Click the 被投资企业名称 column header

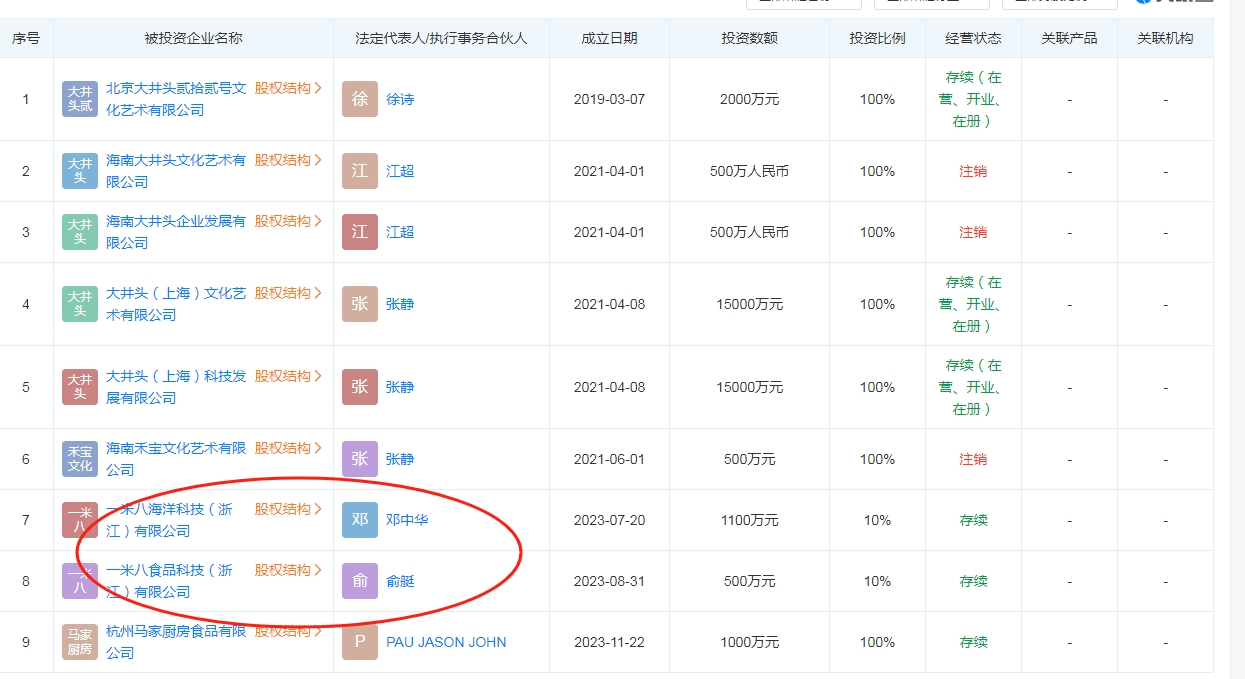[x=194, y=38]
